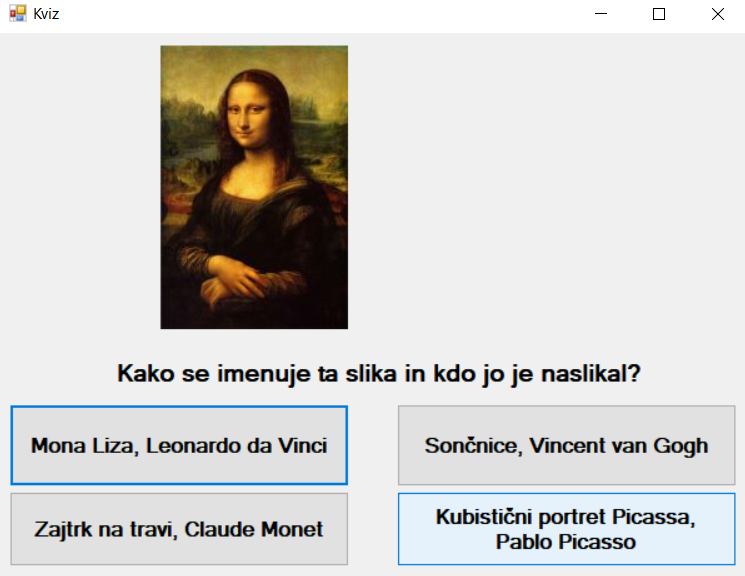This screenshot has width=745, height=576.
Task: Maximize the Kviz window
Action: 659,14
